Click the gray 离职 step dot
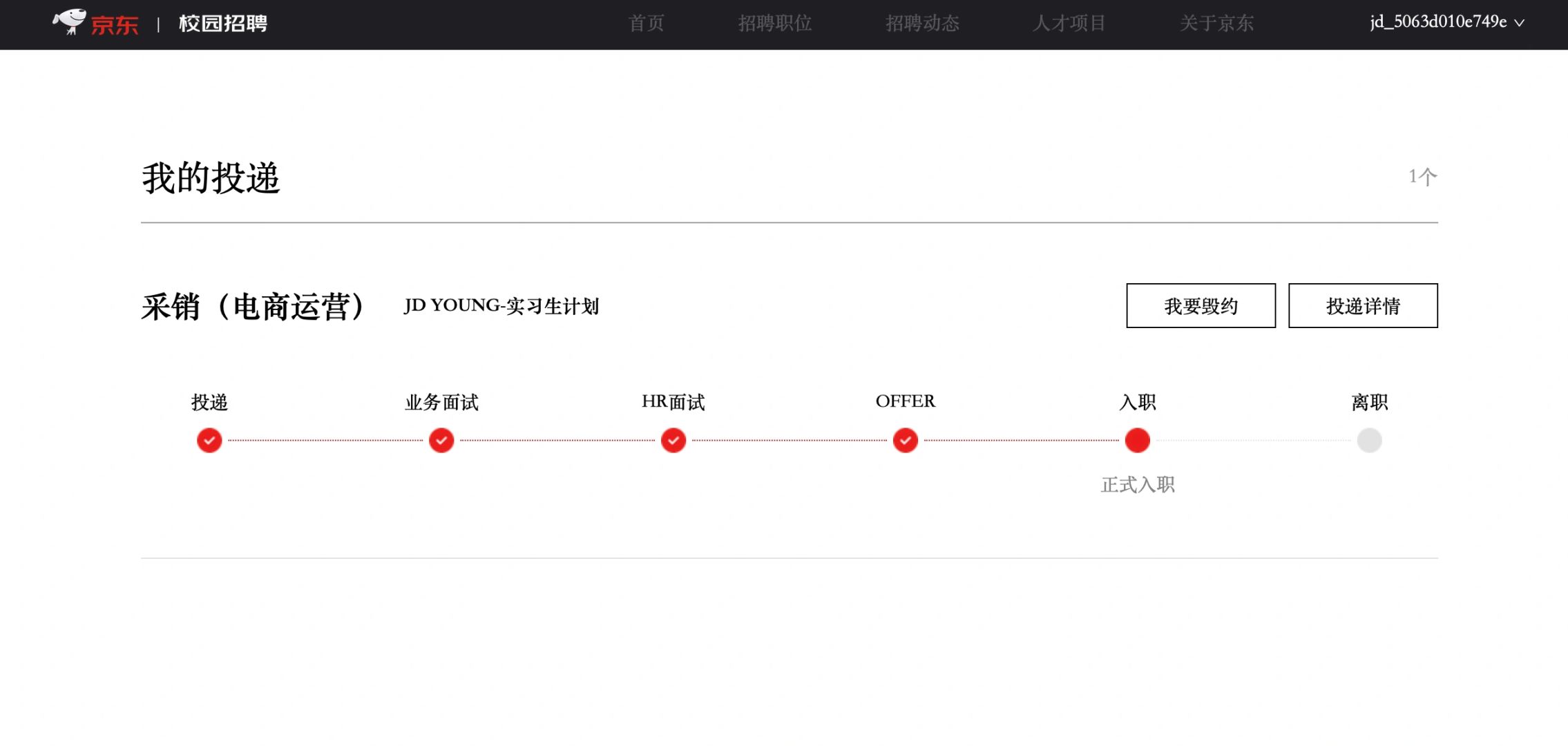Image resolution: width=1568 pixels, height=746 pixels. coord(1370,440)
